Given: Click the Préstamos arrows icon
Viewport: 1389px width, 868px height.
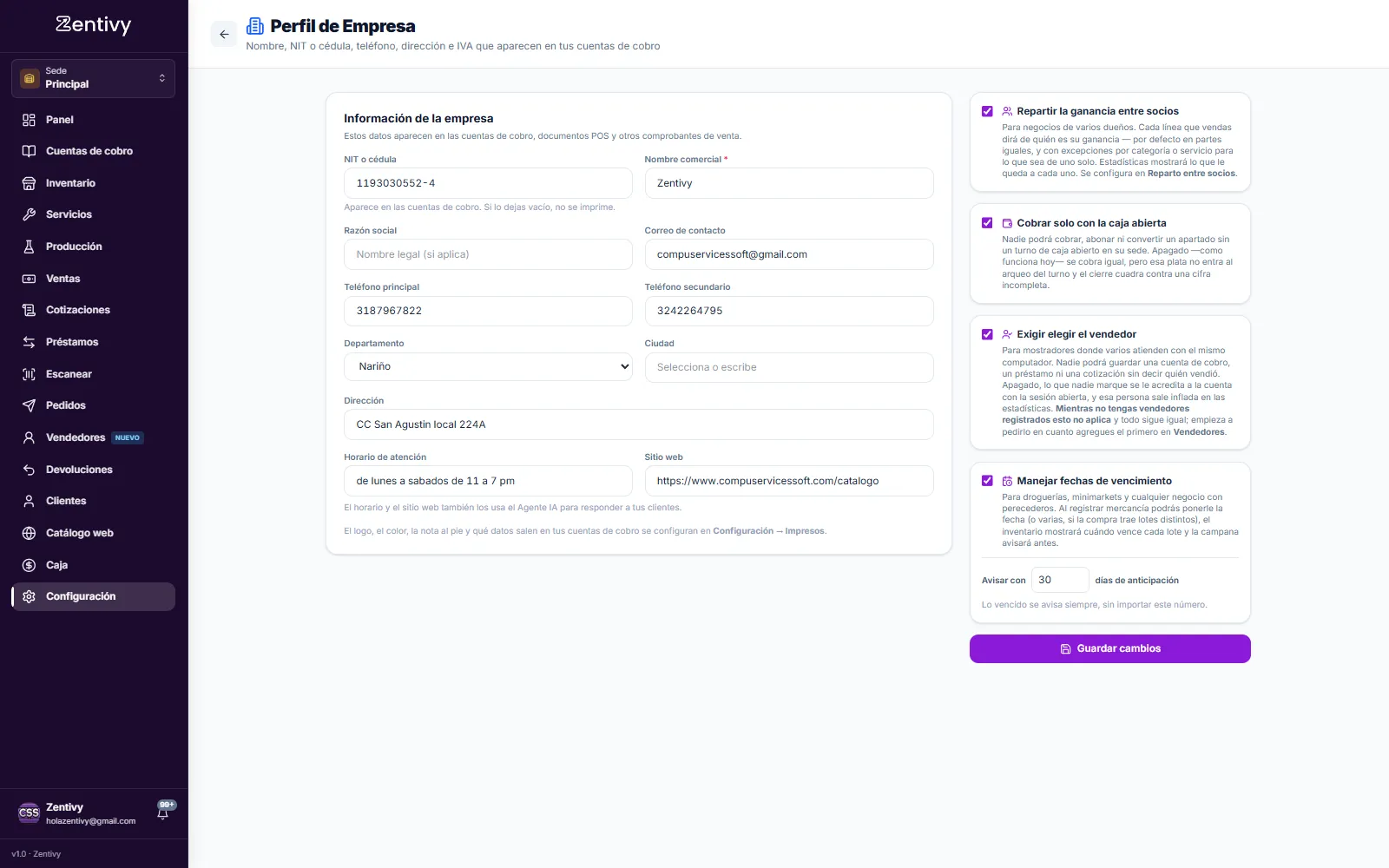Looking at the screenshot, I should click(29, 342).
